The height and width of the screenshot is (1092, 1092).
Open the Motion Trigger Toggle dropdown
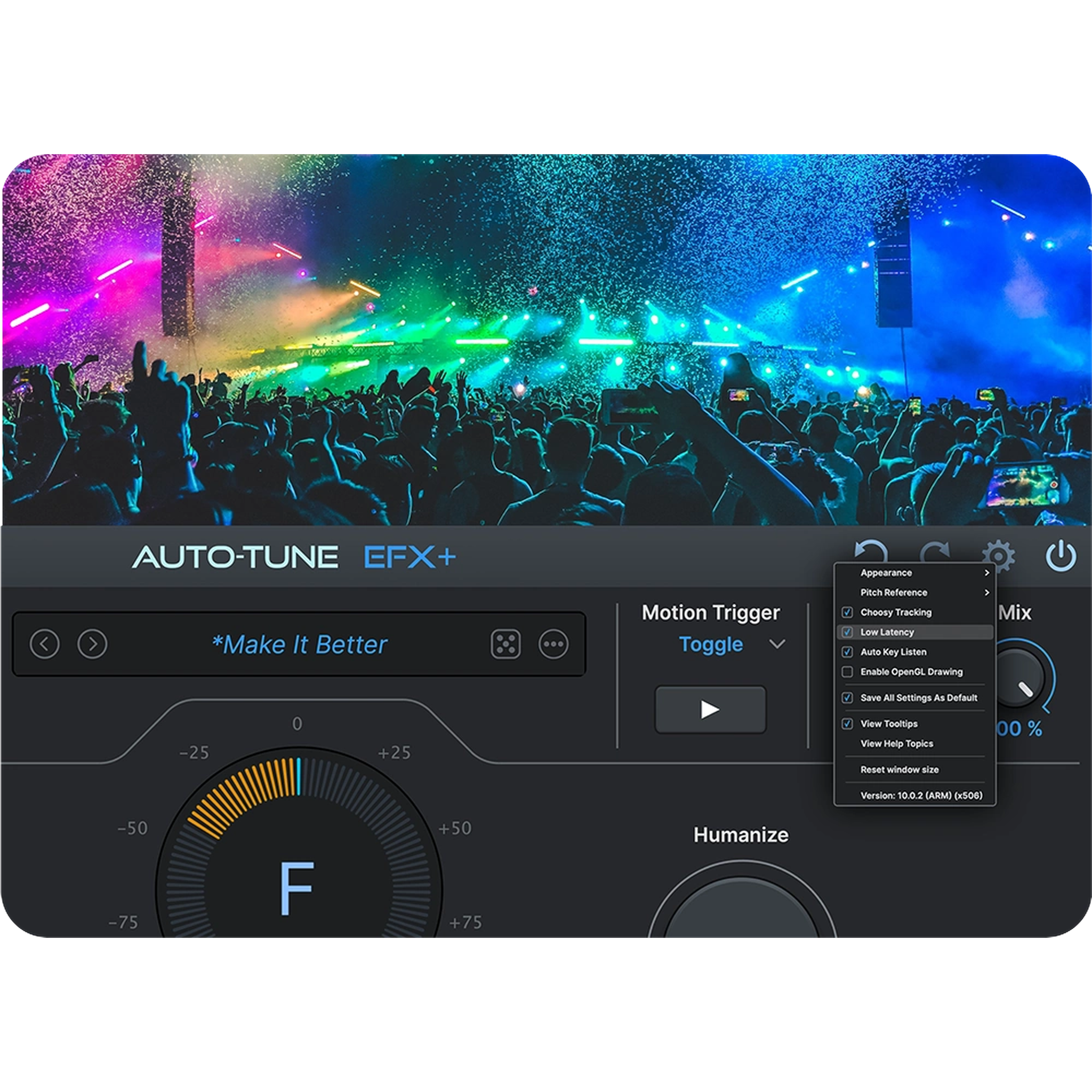(776, 644)
